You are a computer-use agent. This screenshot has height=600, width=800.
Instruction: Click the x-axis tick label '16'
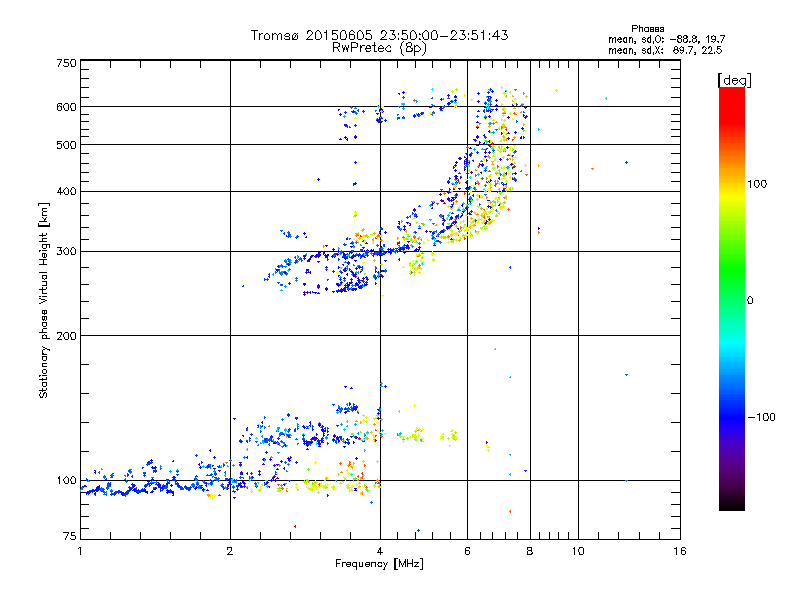point(680,551)
